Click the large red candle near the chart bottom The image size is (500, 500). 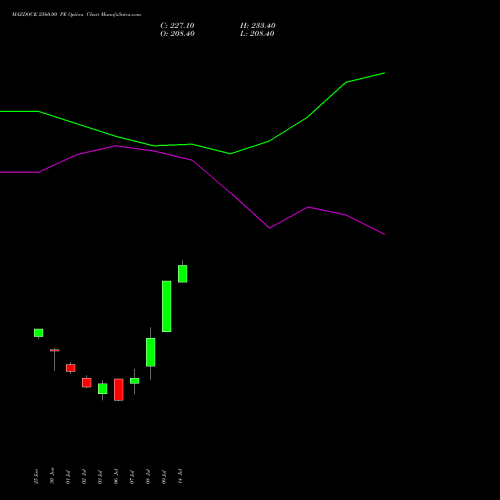(119, 390)
